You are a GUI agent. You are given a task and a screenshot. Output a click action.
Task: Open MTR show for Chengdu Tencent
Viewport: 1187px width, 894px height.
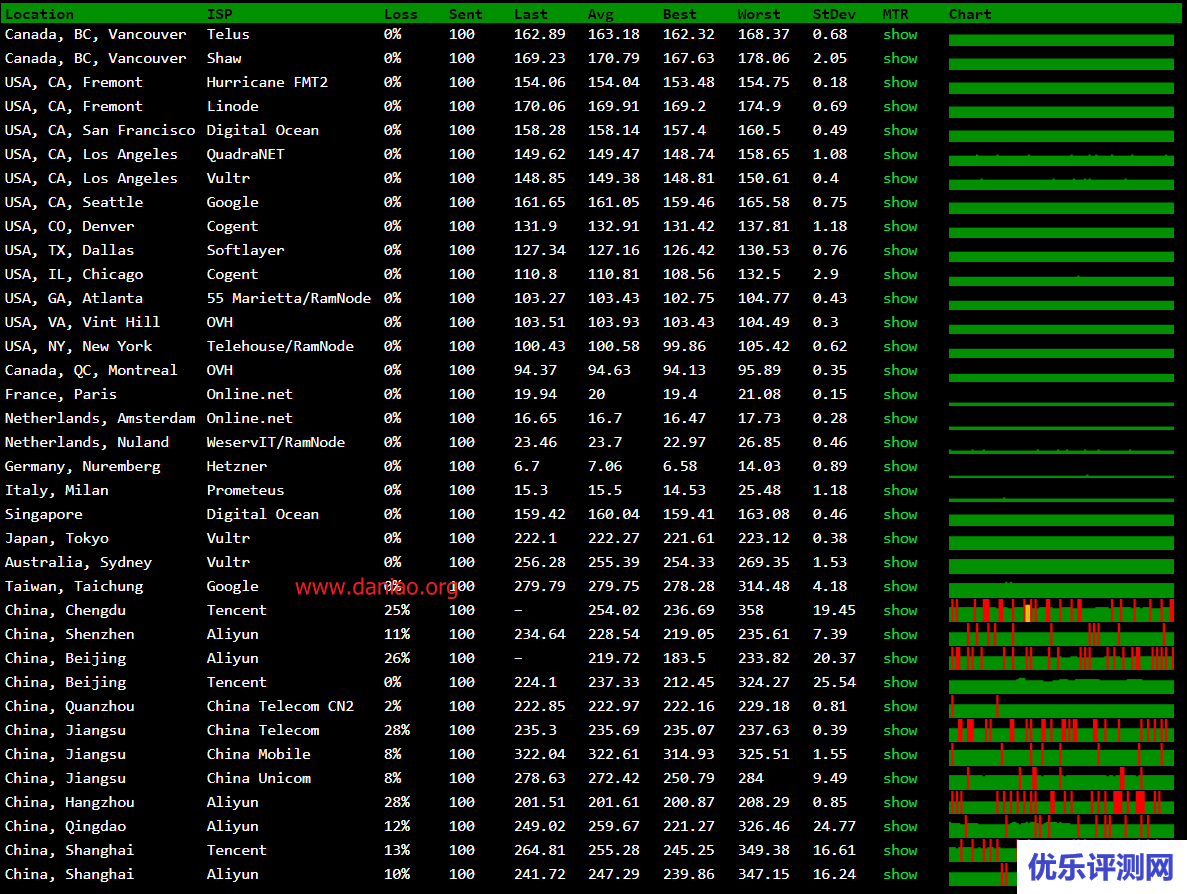click(x=900, y=610)
